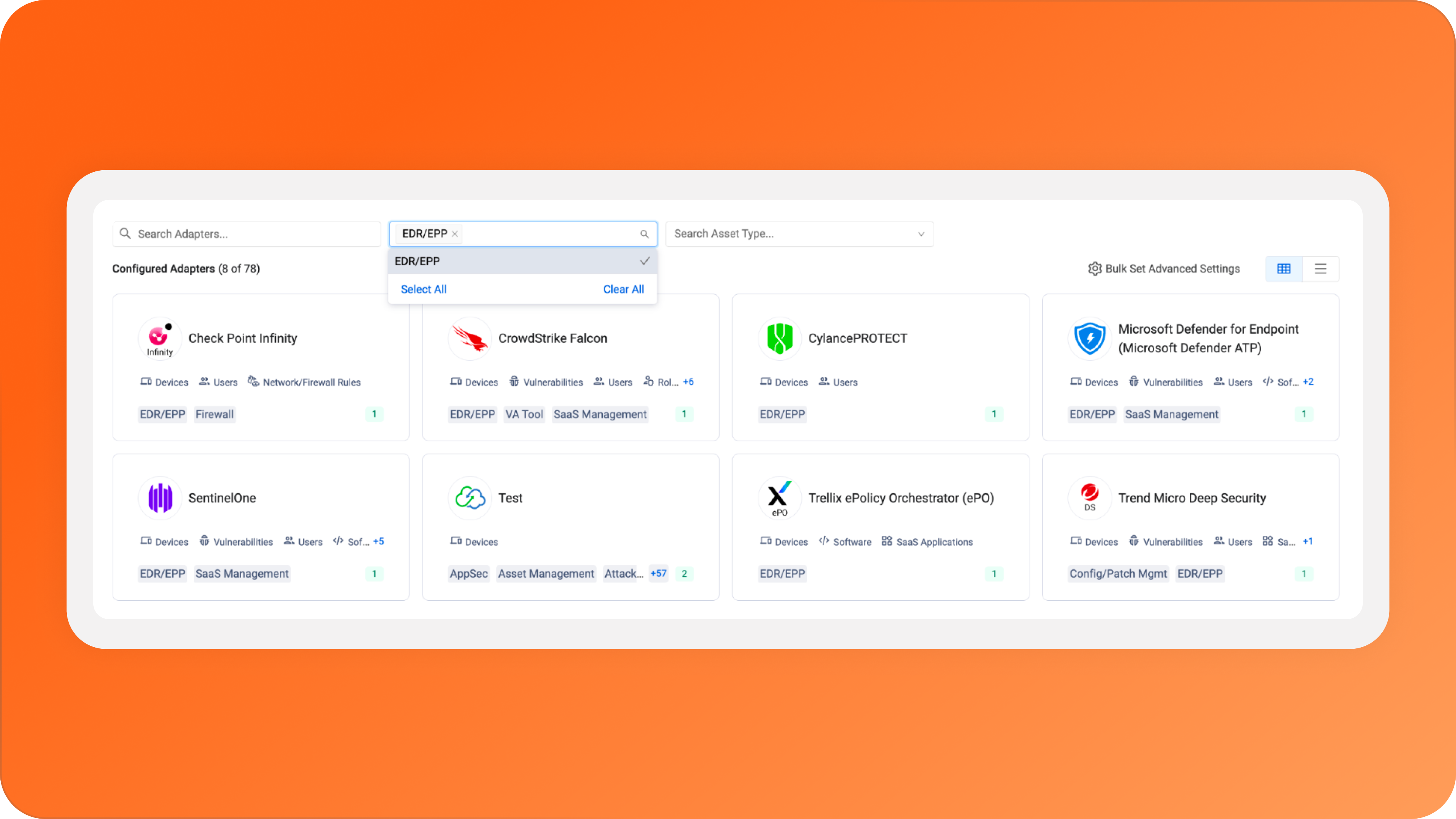Switch to list view layout
Image resolution: width=1456 pixels, height=819 pixels.
click(1320, 269)
